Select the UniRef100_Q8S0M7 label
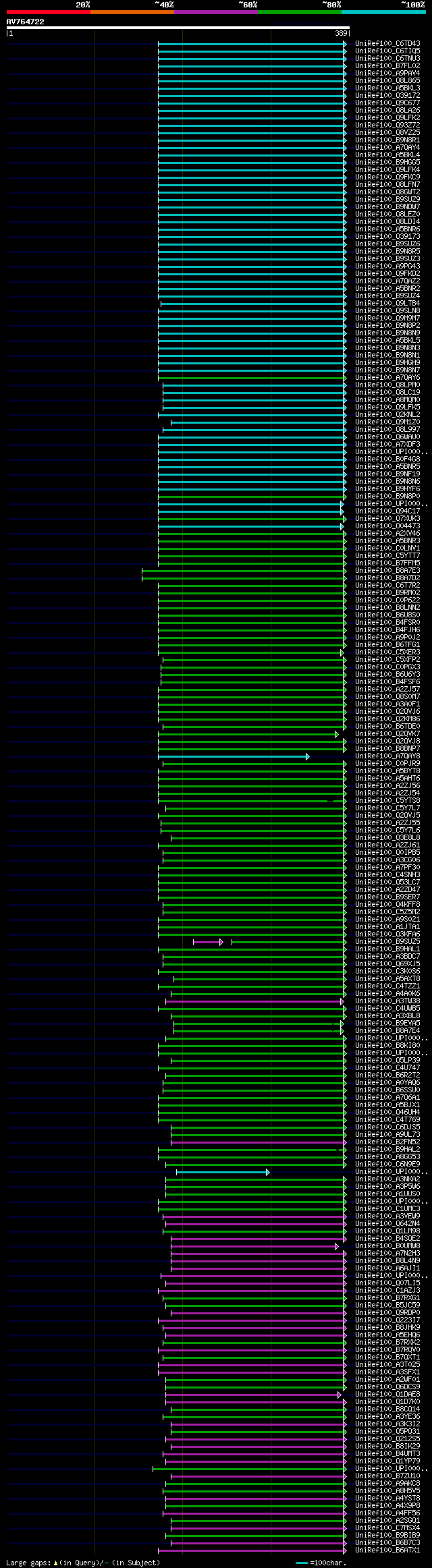 pyautogui.click(x=387, y=697)
